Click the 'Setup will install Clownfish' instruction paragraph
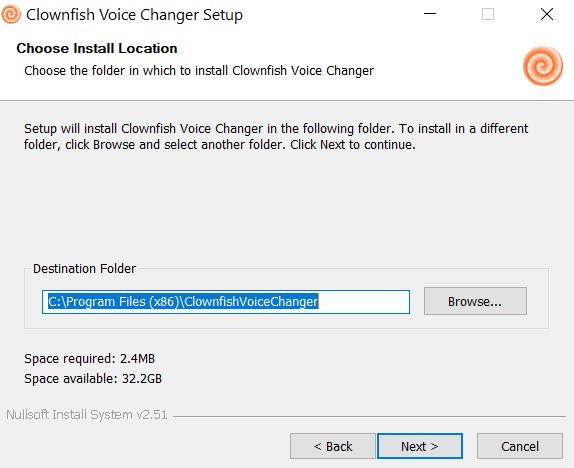The height and width of the screenshot is (468, 574). click(276, 137)
